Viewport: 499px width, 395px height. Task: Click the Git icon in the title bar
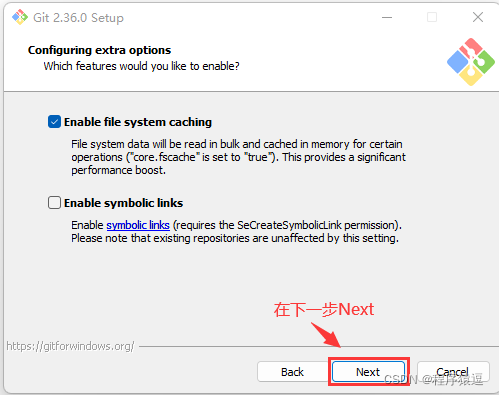[x=20, y=17]
